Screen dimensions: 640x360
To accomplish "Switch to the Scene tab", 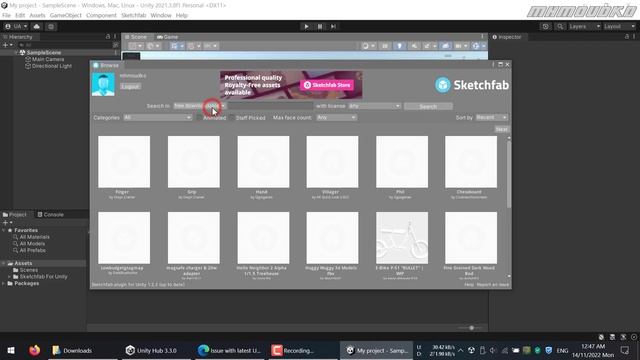I will (136, 37).
